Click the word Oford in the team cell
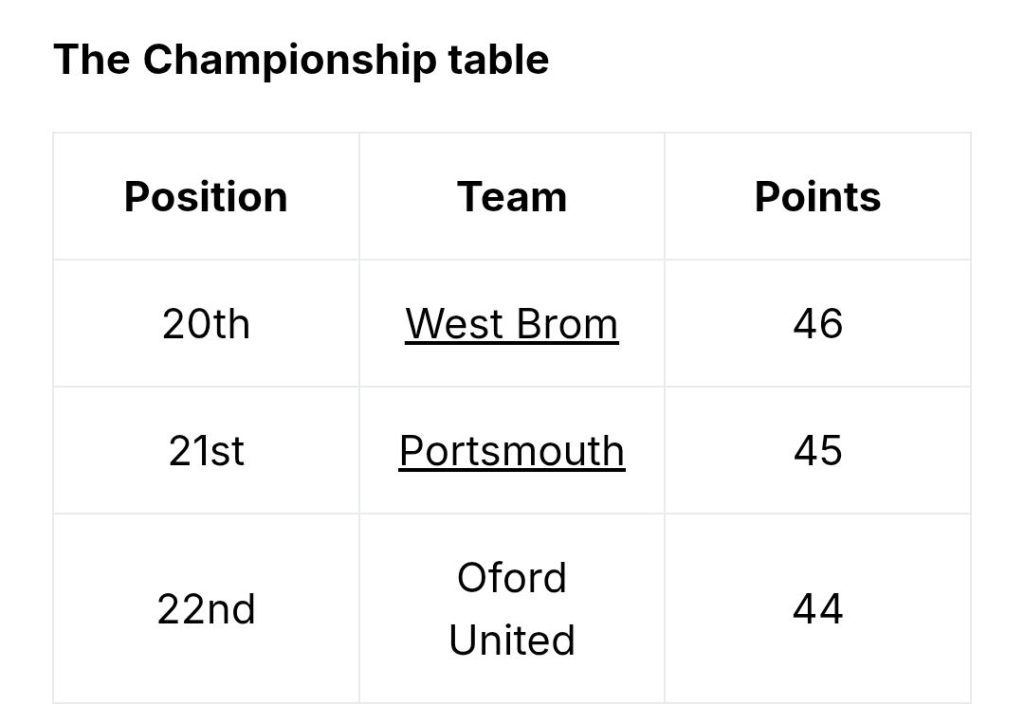This screenshot has width=1024, height=704. (x=511, y=578)
